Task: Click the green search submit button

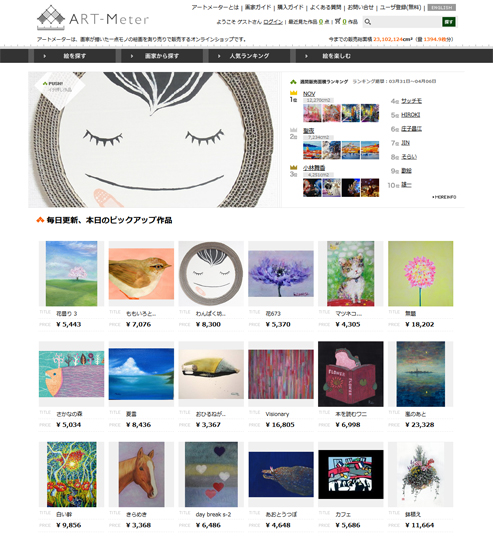Action: click(x=449, y=22)
